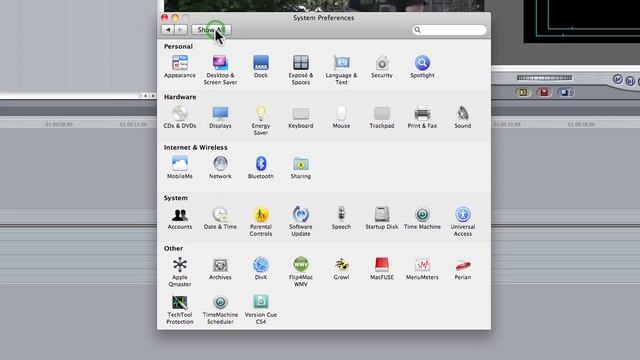Open the DivX preference pane
The height and width of the screenshot is (360, 640).
tap(260, 269)
